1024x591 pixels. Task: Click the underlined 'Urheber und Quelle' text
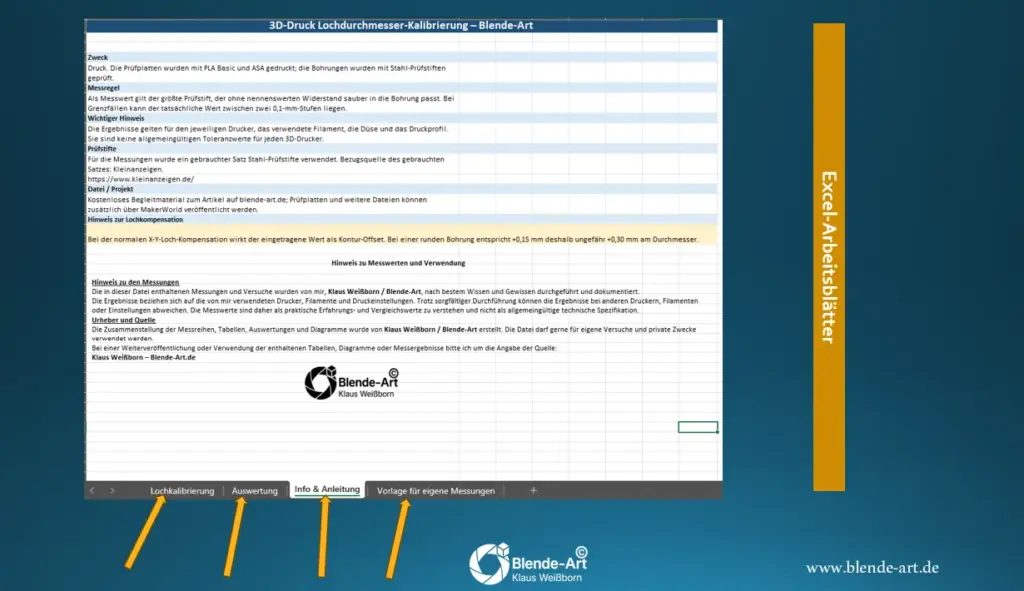[123, 320]
